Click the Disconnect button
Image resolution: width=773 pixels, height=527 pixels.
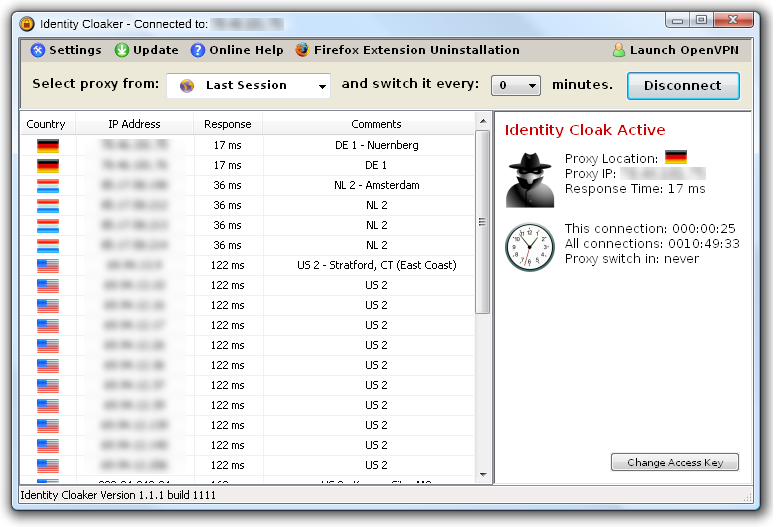(683, 86)
